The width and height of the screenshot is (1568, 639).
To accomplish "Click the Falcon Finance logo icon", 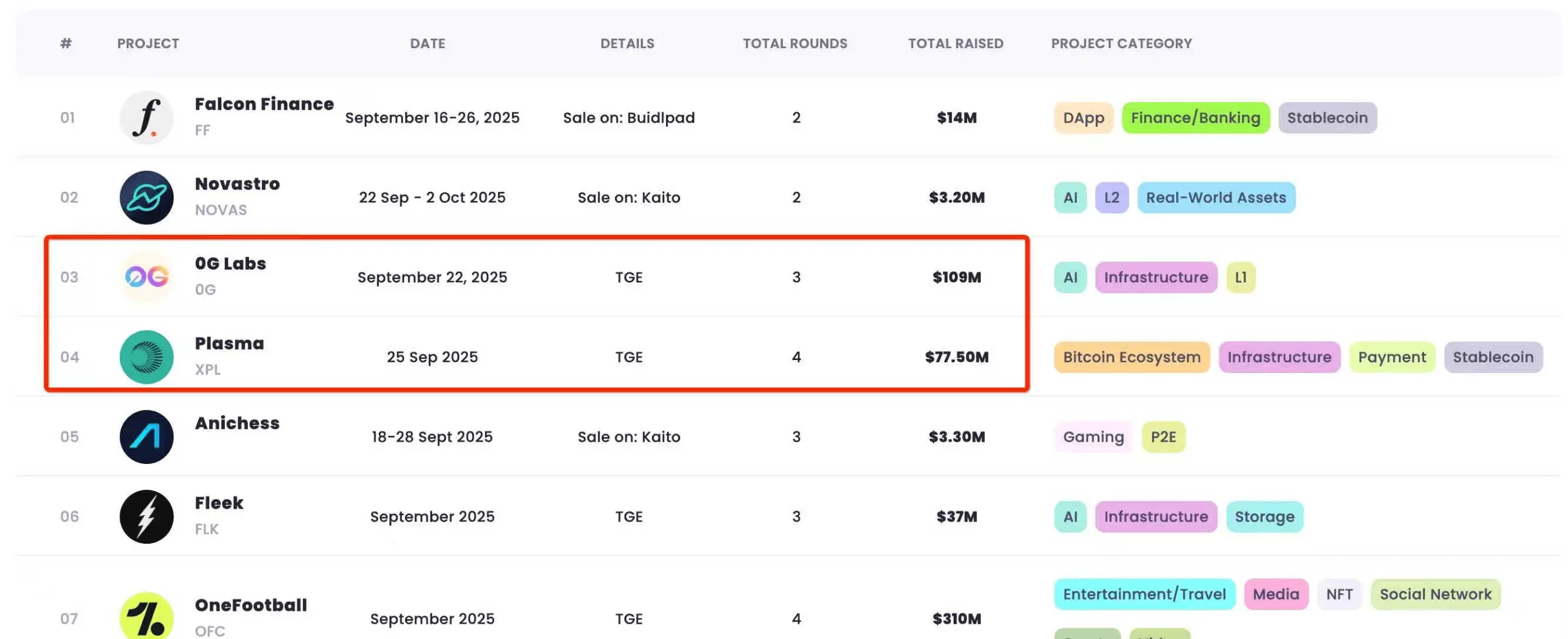I will [147, 117].
